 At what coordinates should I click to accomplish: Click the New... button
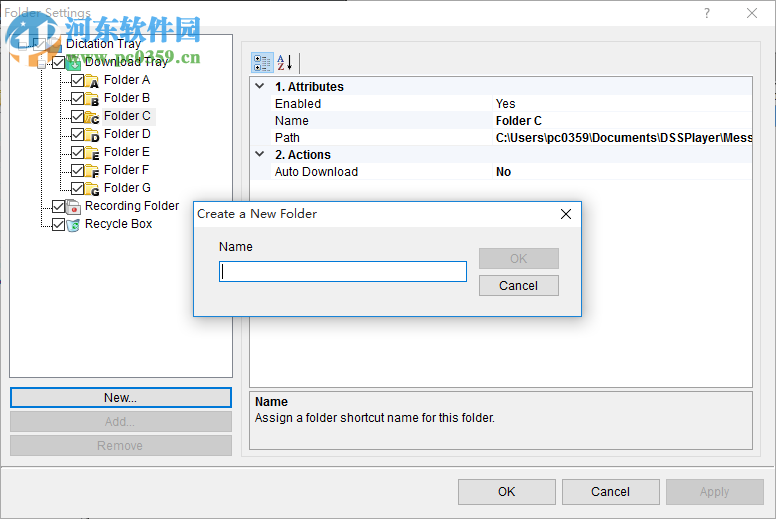point(121,398)
